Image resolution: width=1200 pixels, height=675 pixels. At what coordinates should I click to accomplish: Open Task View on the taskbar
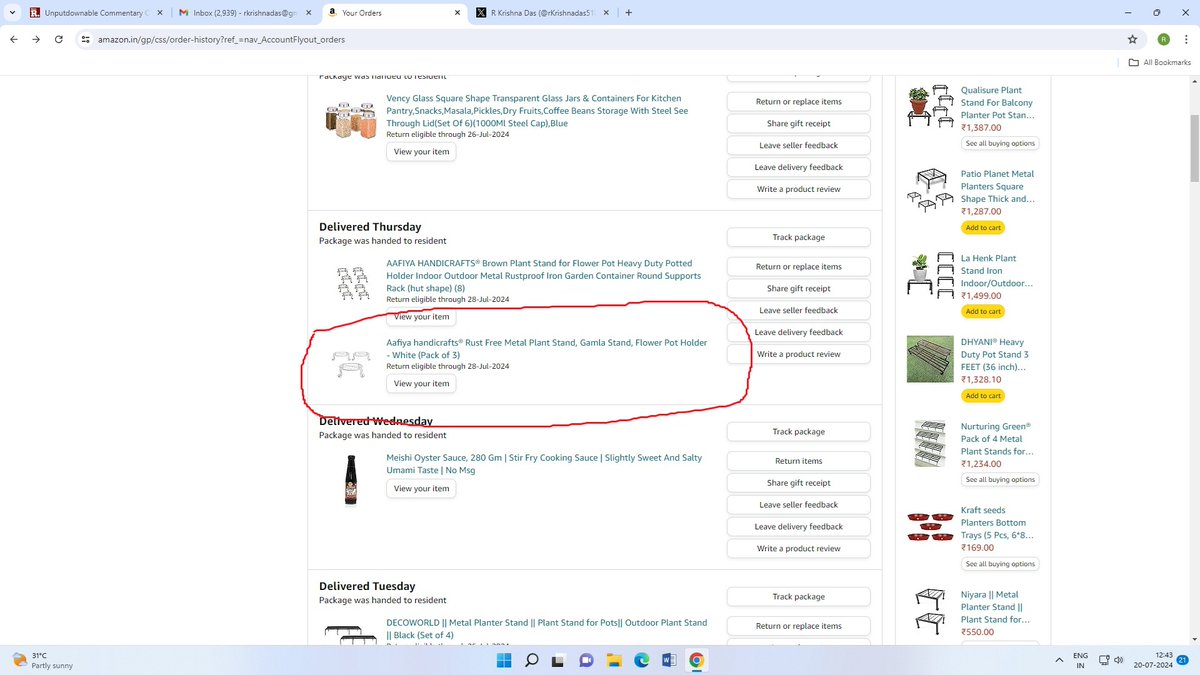559,660
